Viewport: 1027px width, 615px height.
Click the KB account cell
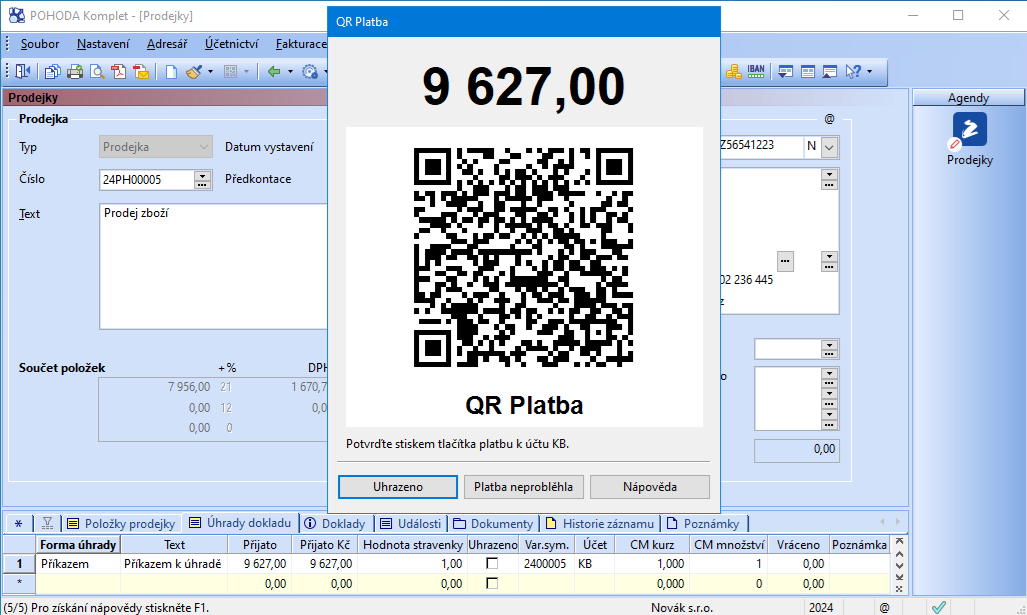coord(595,563)
